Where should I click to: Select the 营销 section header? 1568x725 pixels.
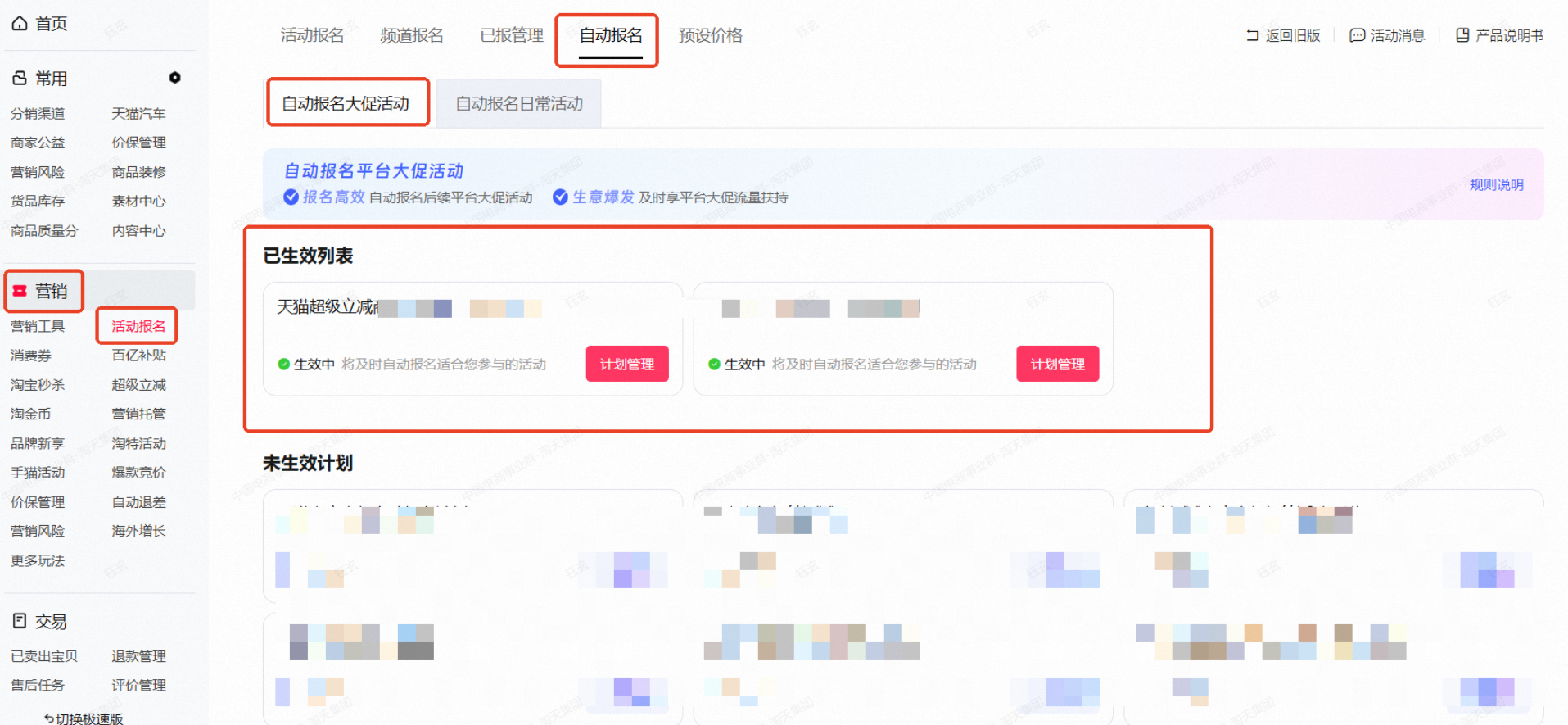click(x=51, y=291)
